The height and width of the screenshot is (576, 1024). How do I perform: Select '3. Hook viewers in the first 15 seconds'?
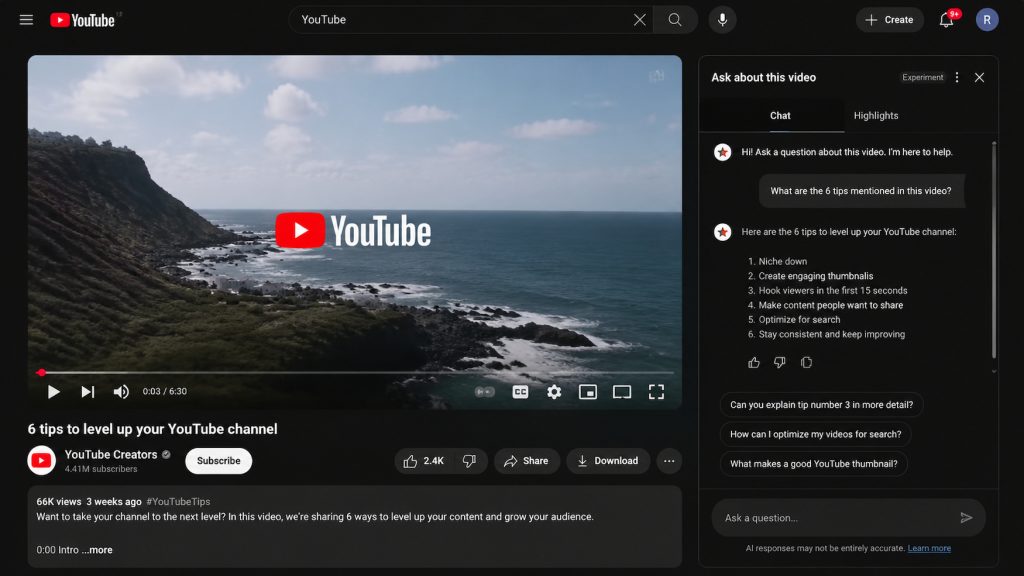pyautogui.click(x=827, y=291)
